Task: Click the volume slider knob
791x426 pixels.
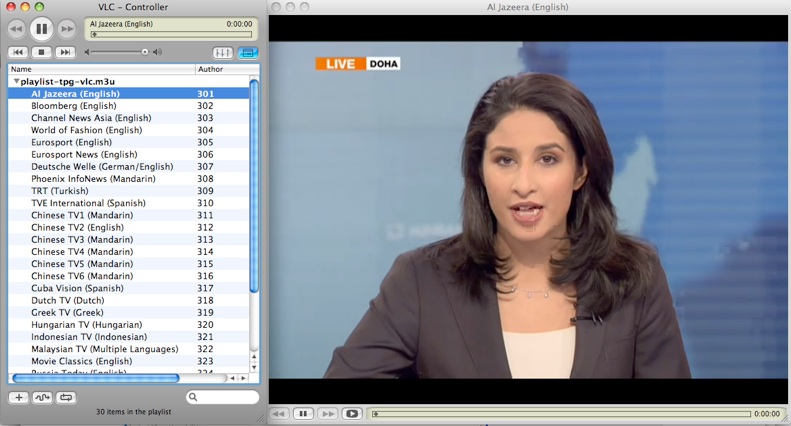Action: 145,52
